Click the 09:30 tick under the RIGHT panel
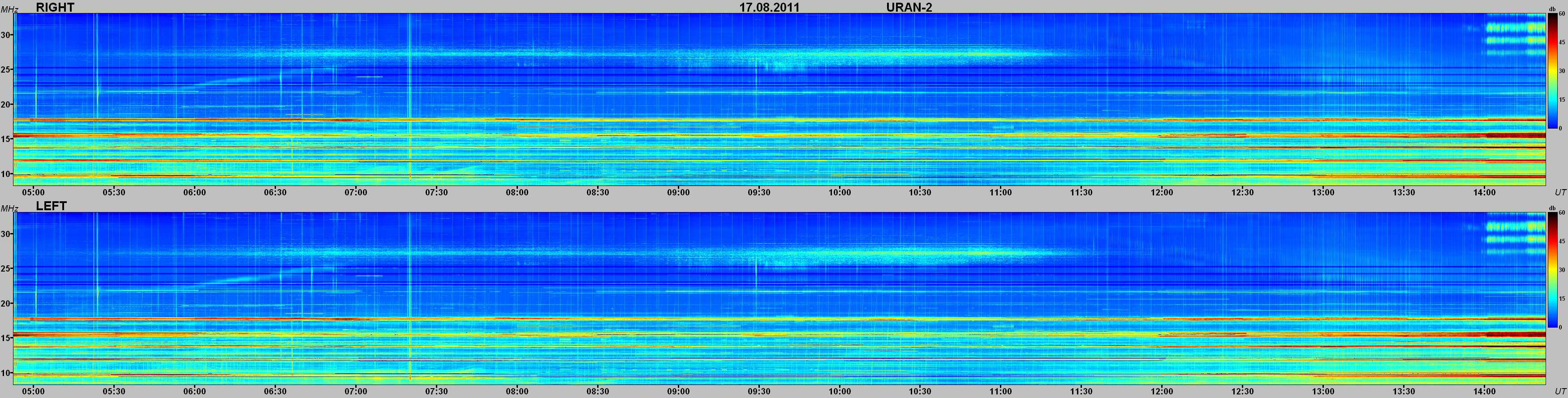The height and width of the screenshot is (398, 1568). coord(759,192)
